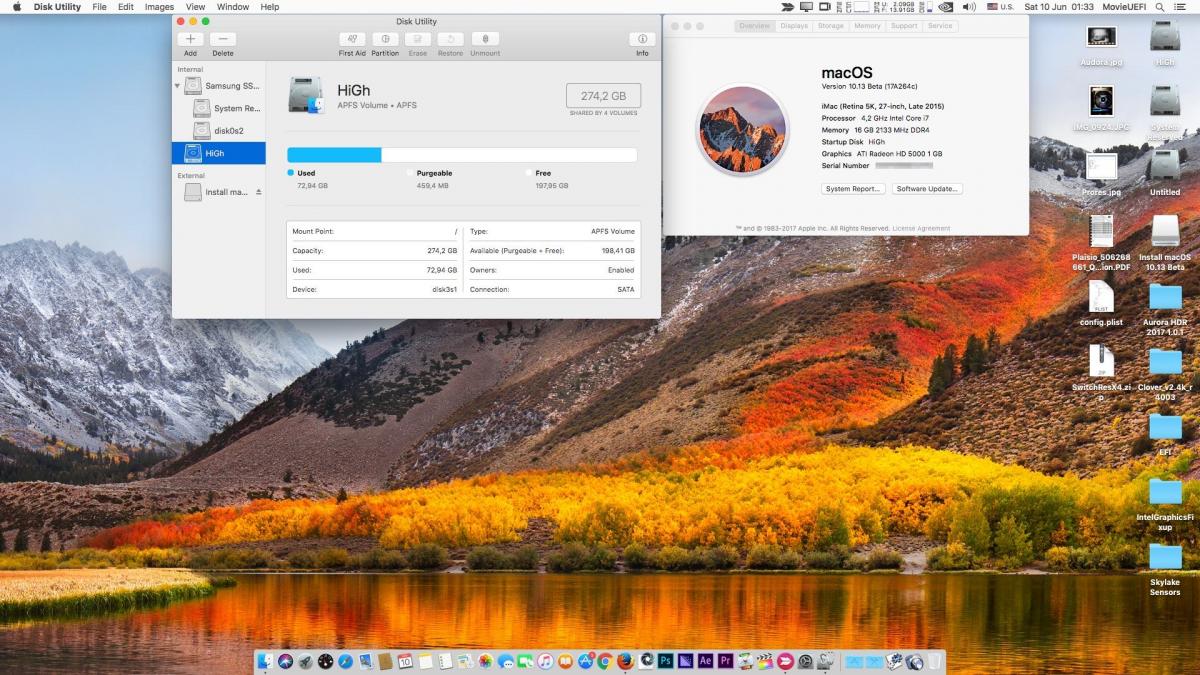This screenshot has height=675, width=1200.
Task: Click the HiGh volume storage usage bar
Action: (x=462, y=154)
